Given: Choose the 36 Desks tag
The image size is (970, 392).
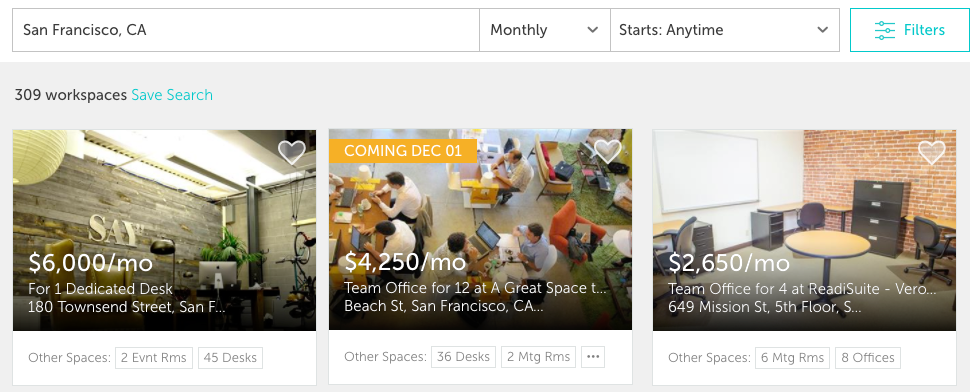Looking at the screenshot, I should click(x=463, y=357).
